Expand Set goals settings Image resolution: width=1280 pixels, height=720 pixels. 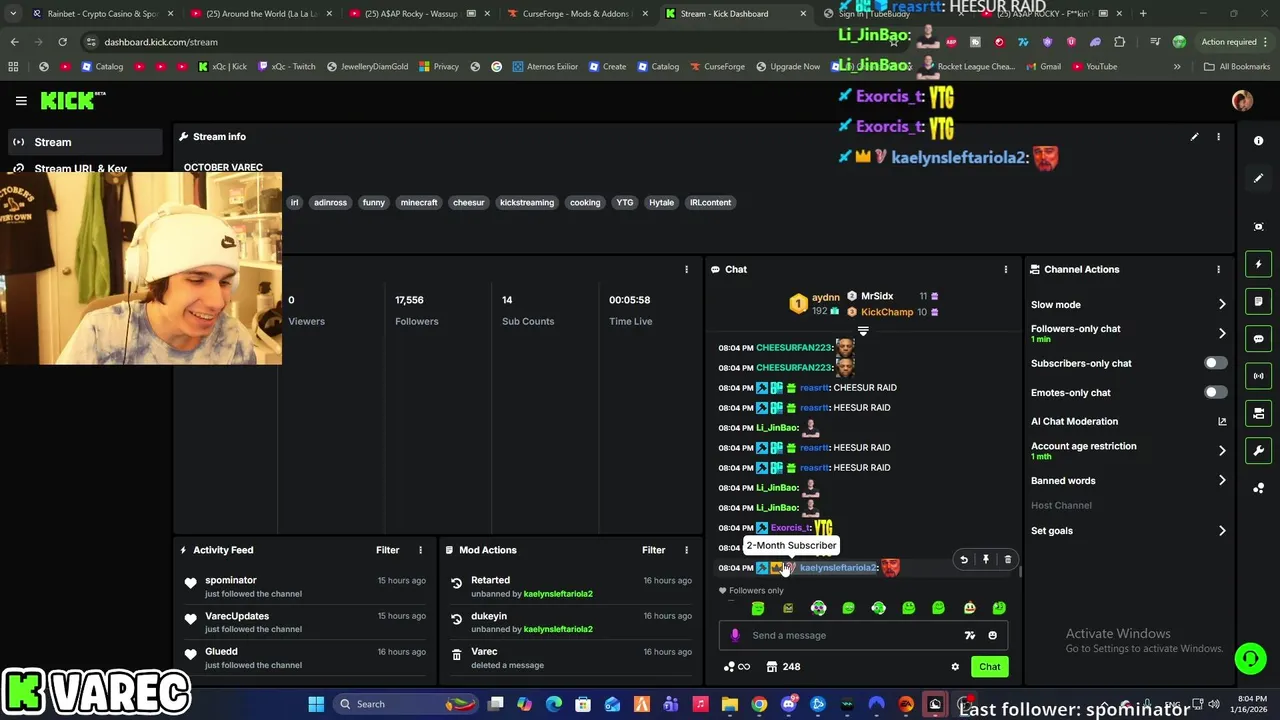point(1128,531)
